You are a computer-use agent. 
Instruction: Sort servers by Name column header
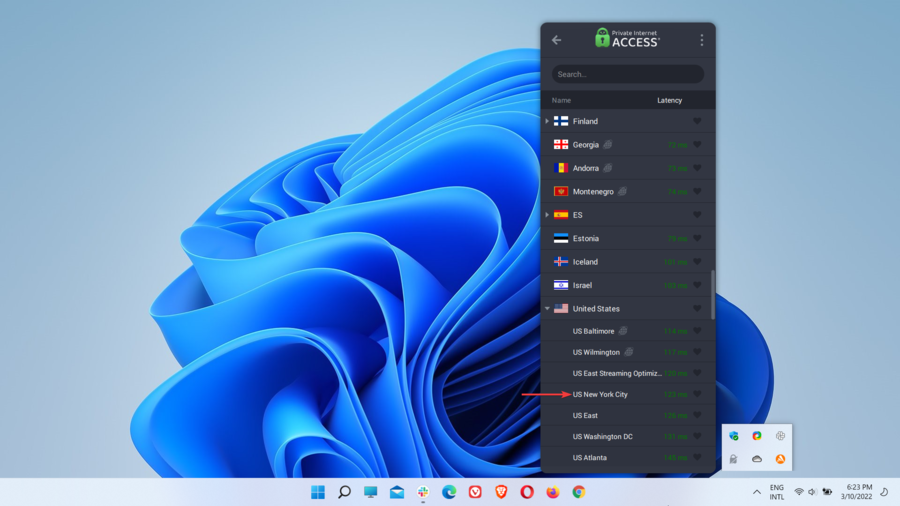click(x=561, y=100)
